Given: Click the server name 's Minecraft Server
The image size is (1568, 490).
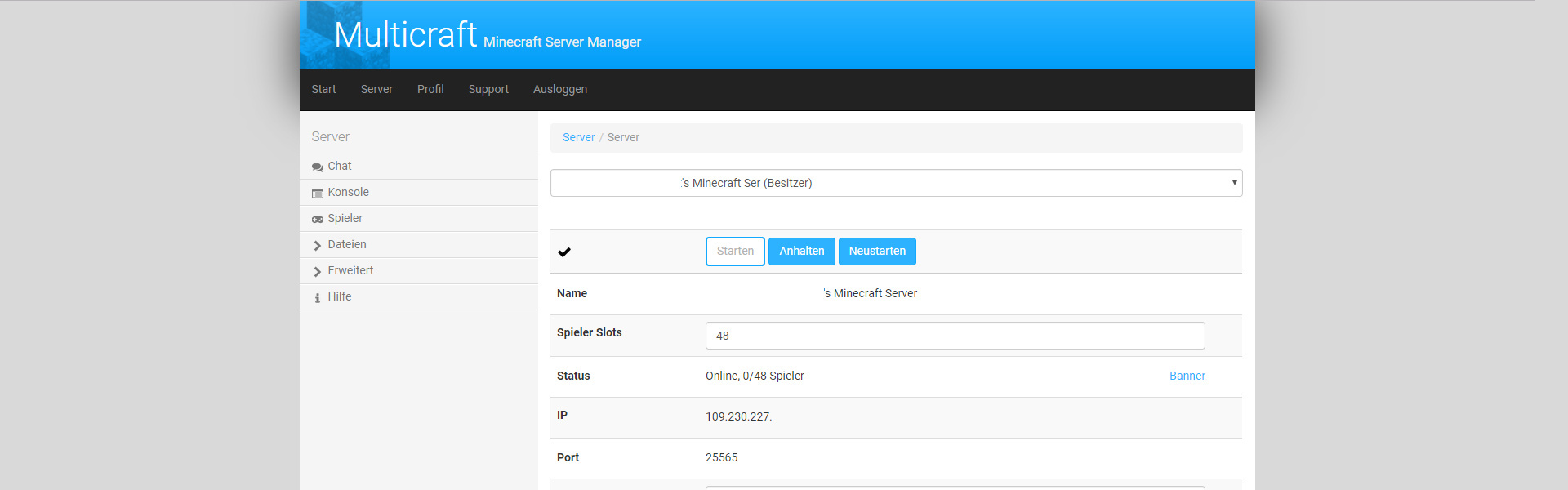Looking at the screenshot, I should (x=870, y=293).
